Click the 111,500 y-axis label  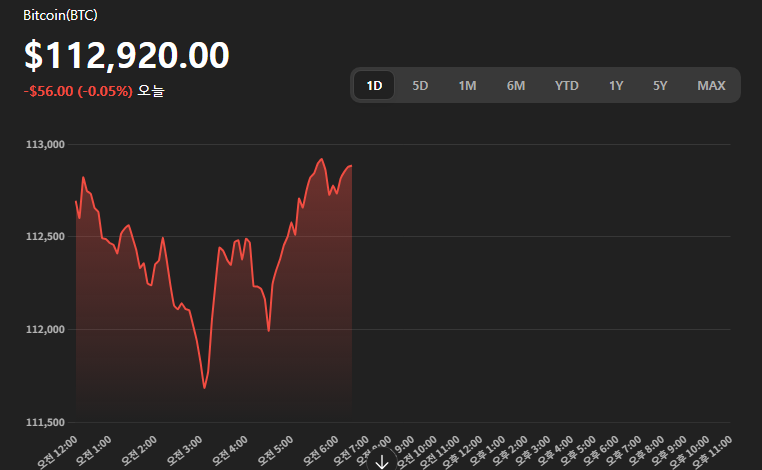(45, 423)
